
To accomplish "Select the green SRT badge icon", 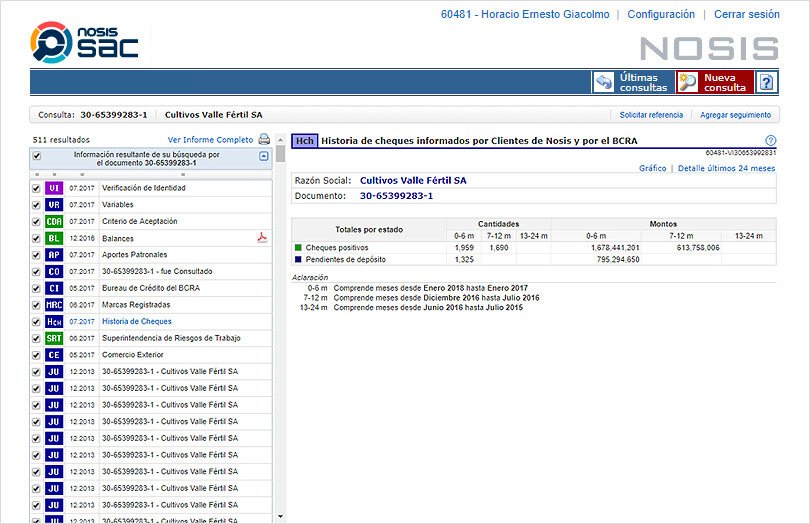I will [54, 338].
